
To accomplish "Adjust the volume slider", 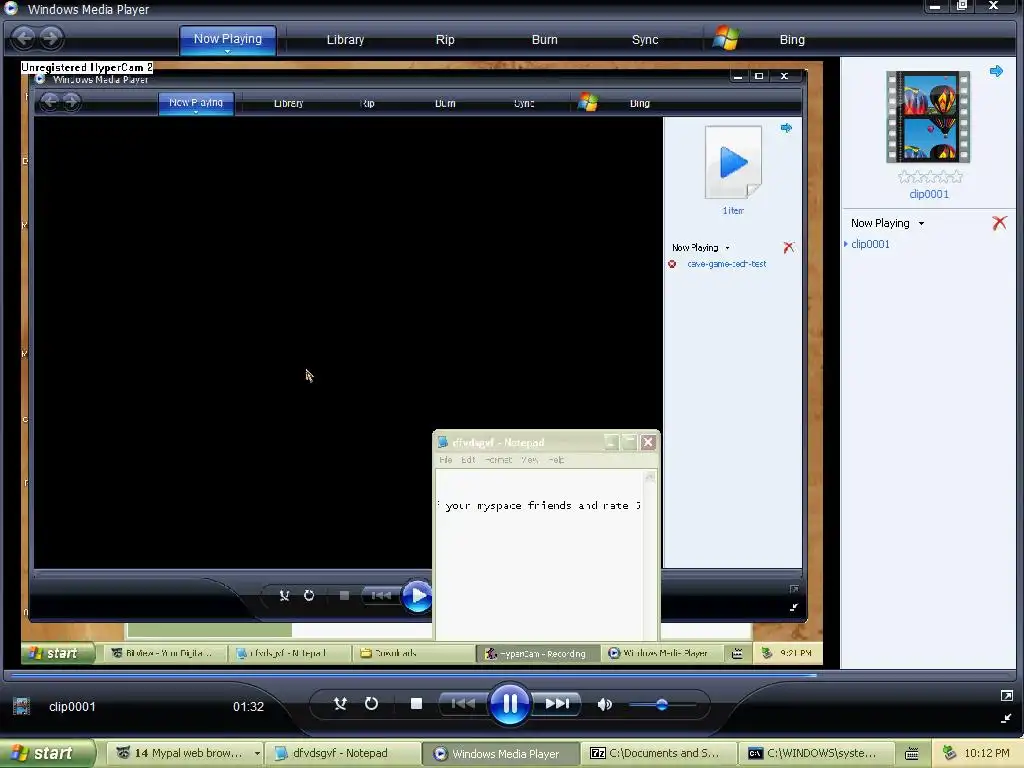I will point(662,705).
